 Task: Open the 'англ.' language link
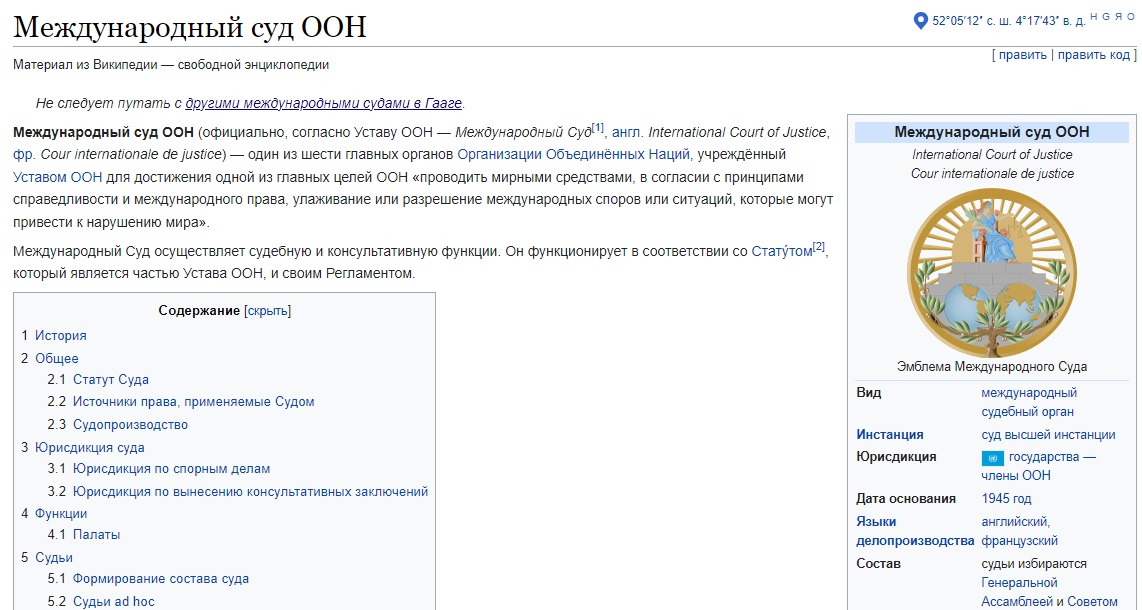click(x=628, y=132)
